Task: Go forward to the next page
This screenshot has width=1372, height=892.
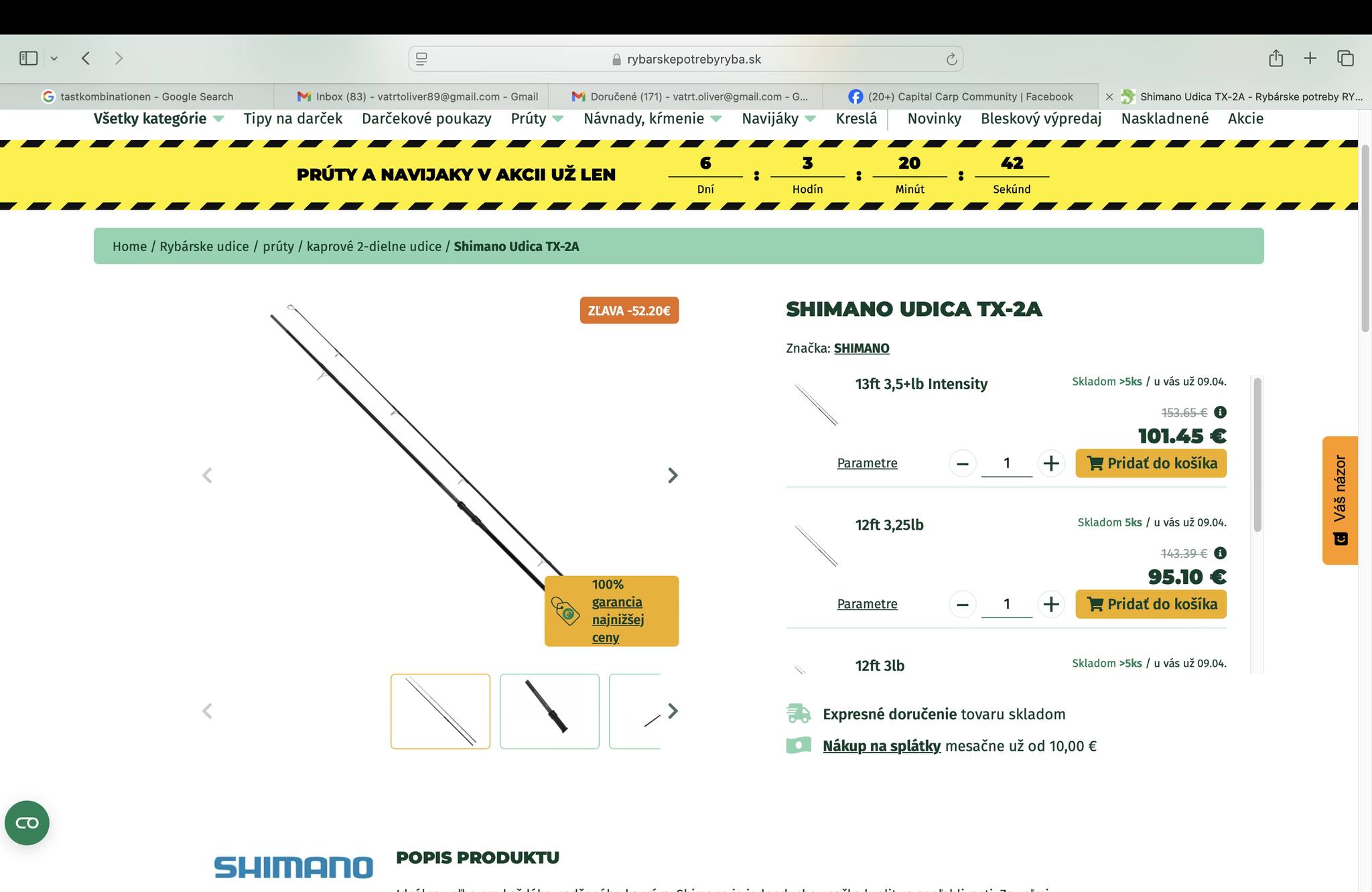Action: pos(119,58)
